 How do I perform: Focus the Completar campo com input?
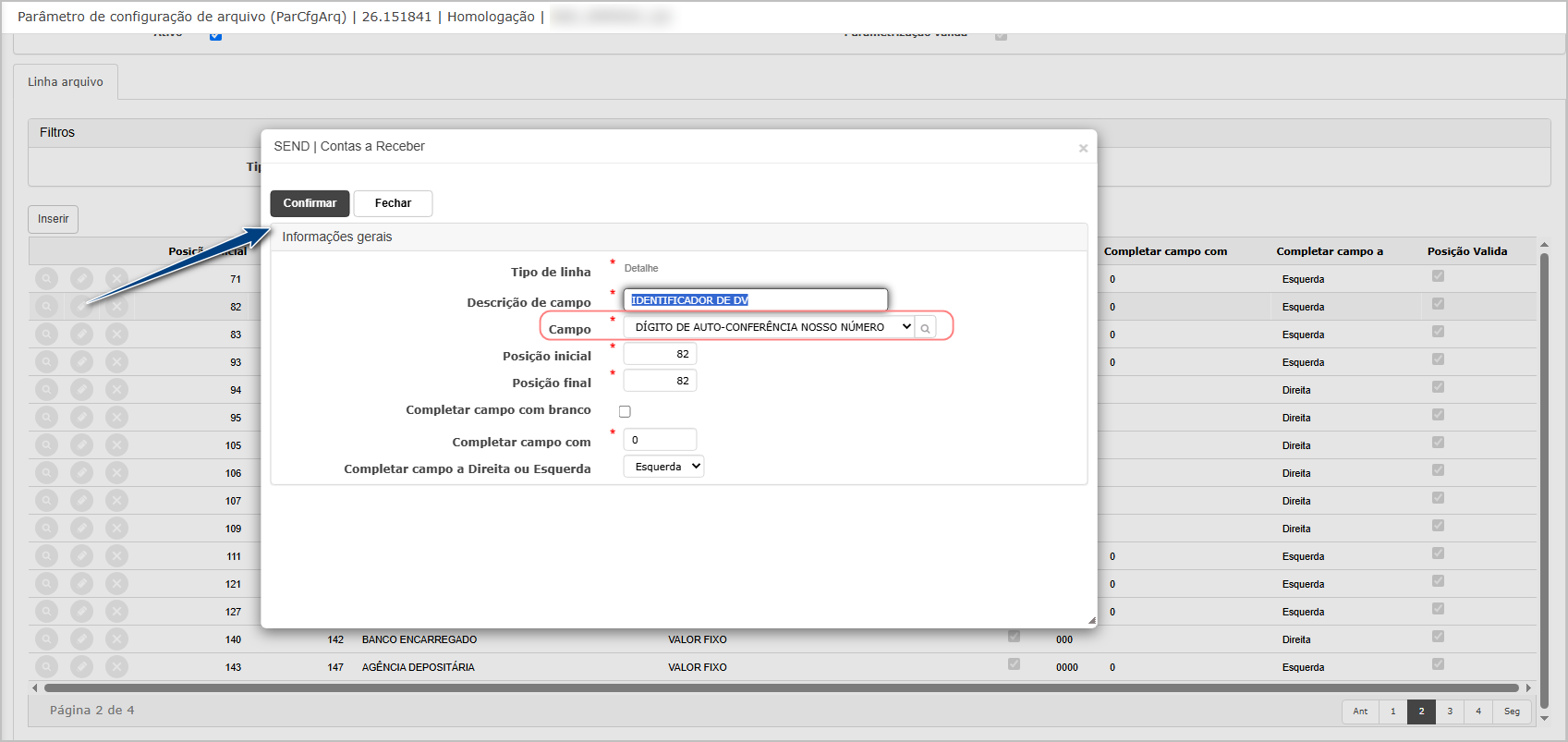click(x=660, y=440)
